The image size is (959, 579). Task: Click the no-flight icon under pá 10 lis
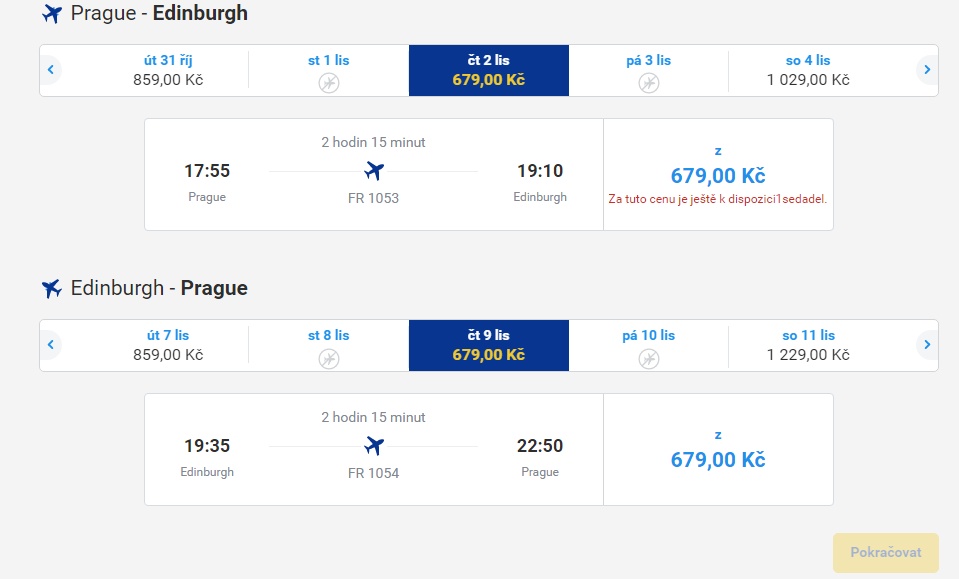tap(648, 358)
